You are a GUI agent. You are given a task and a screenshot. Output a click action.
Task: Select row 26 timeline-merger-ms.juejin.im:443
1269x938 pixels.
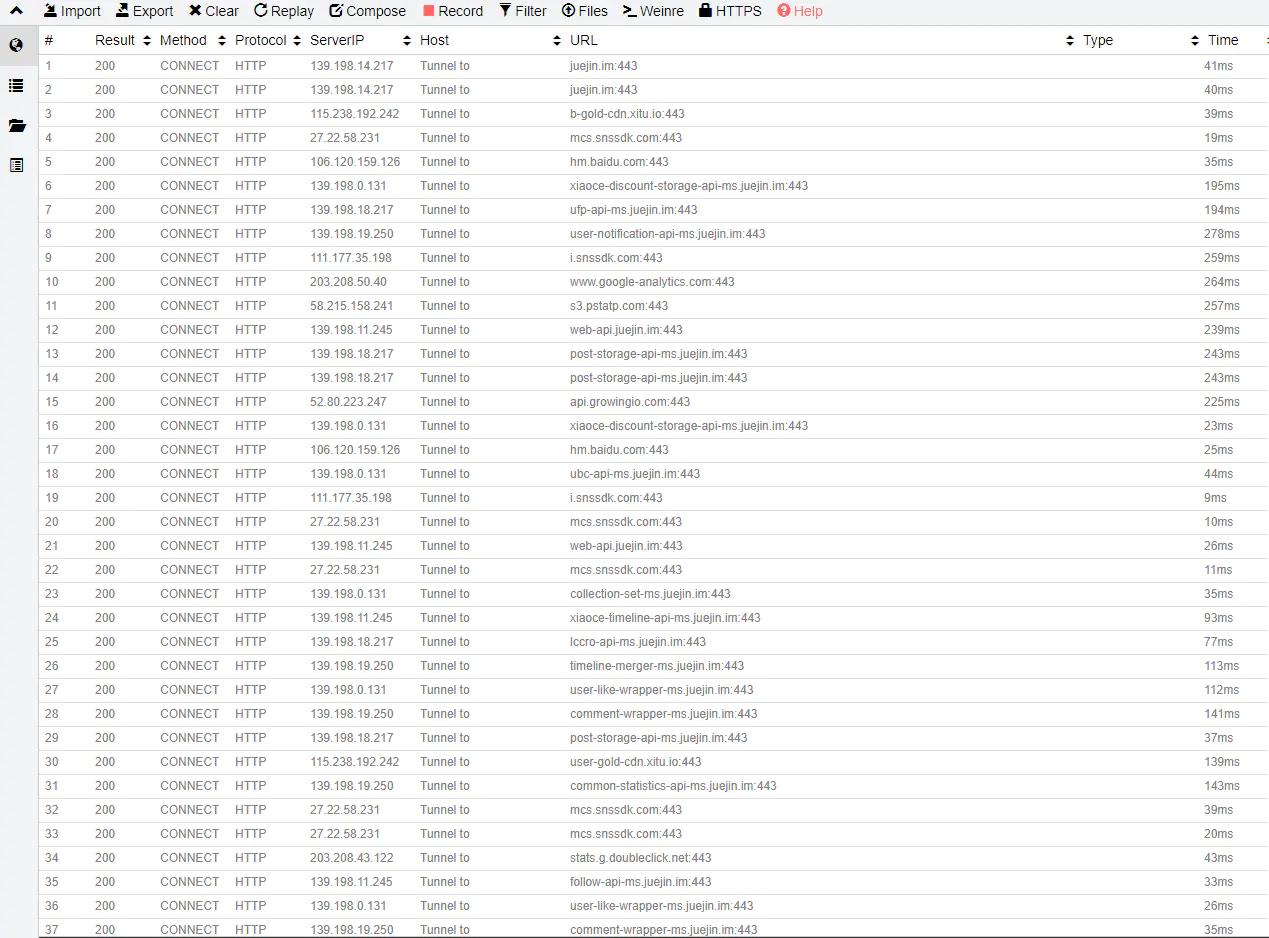(x=653, y=666)
